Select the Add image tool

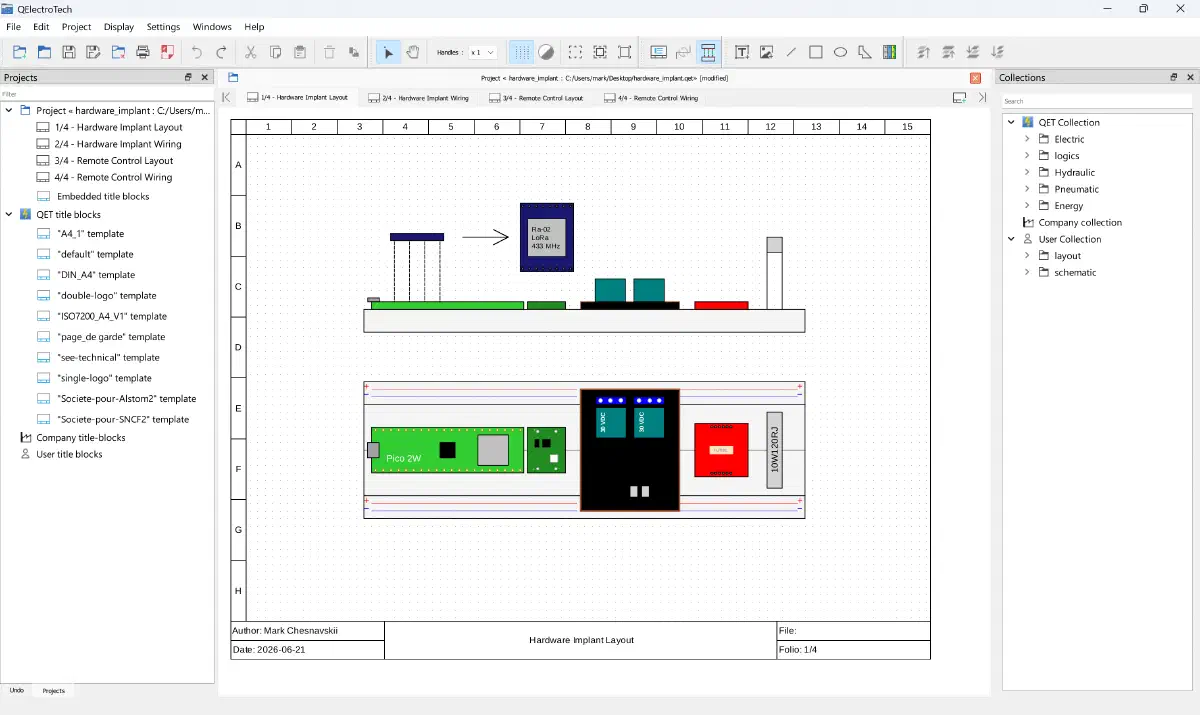767,52
